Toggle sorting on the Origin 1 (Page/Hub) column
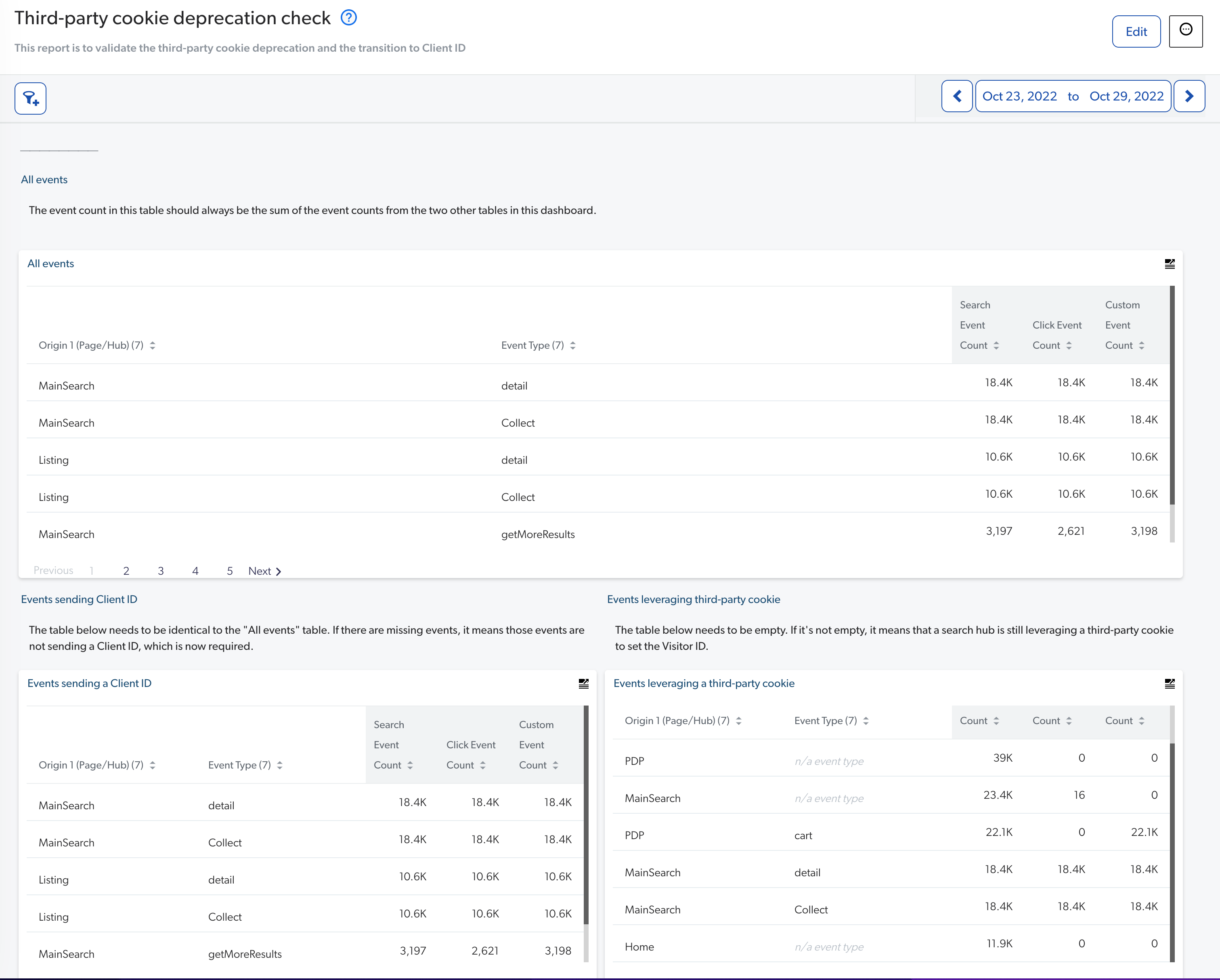1220x980 pixels. pyautogui.click(x=153, y=345)
